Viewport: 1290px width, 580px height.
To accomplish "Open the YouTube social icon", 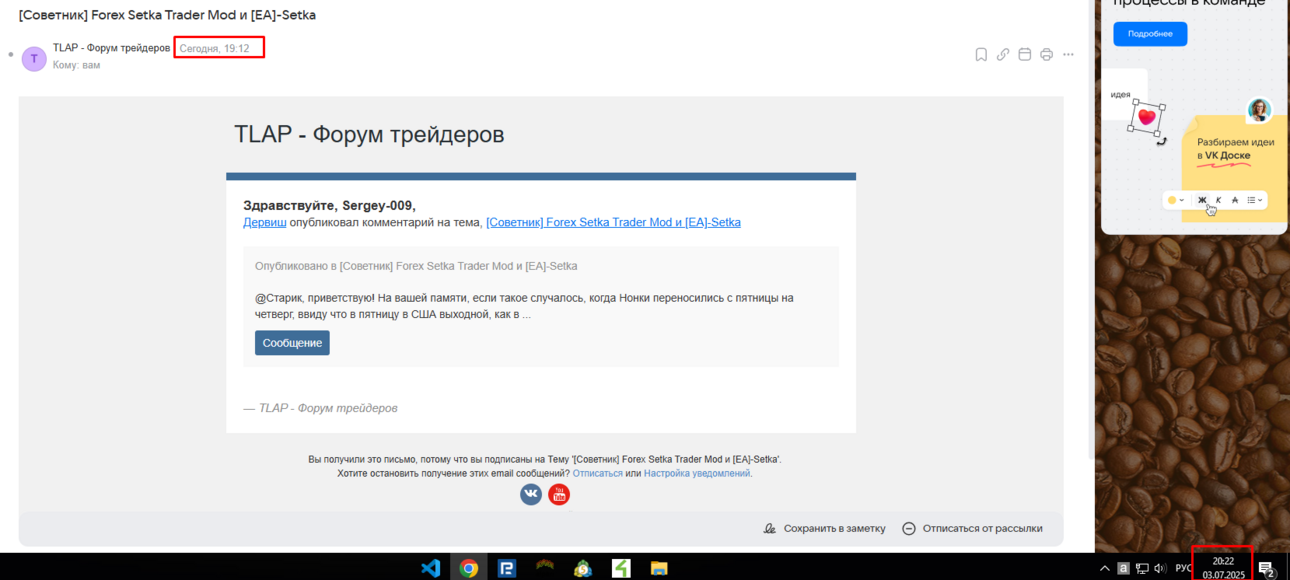I will [x=559, y=494].
